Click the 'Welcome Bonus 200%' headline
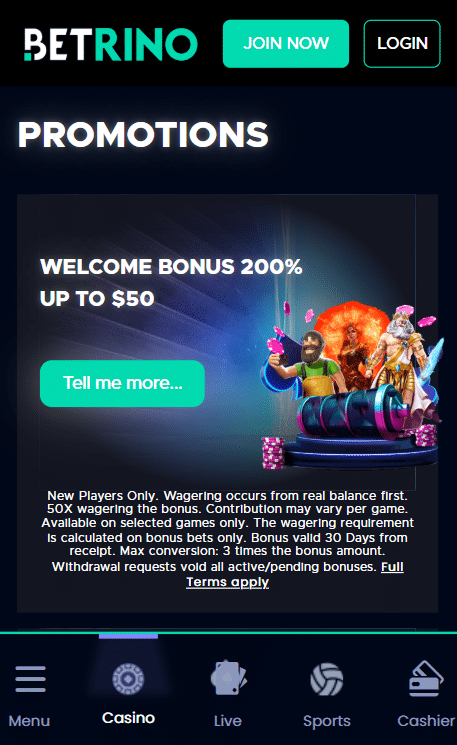This screenshot has width=457, height=745. [171, 267]
